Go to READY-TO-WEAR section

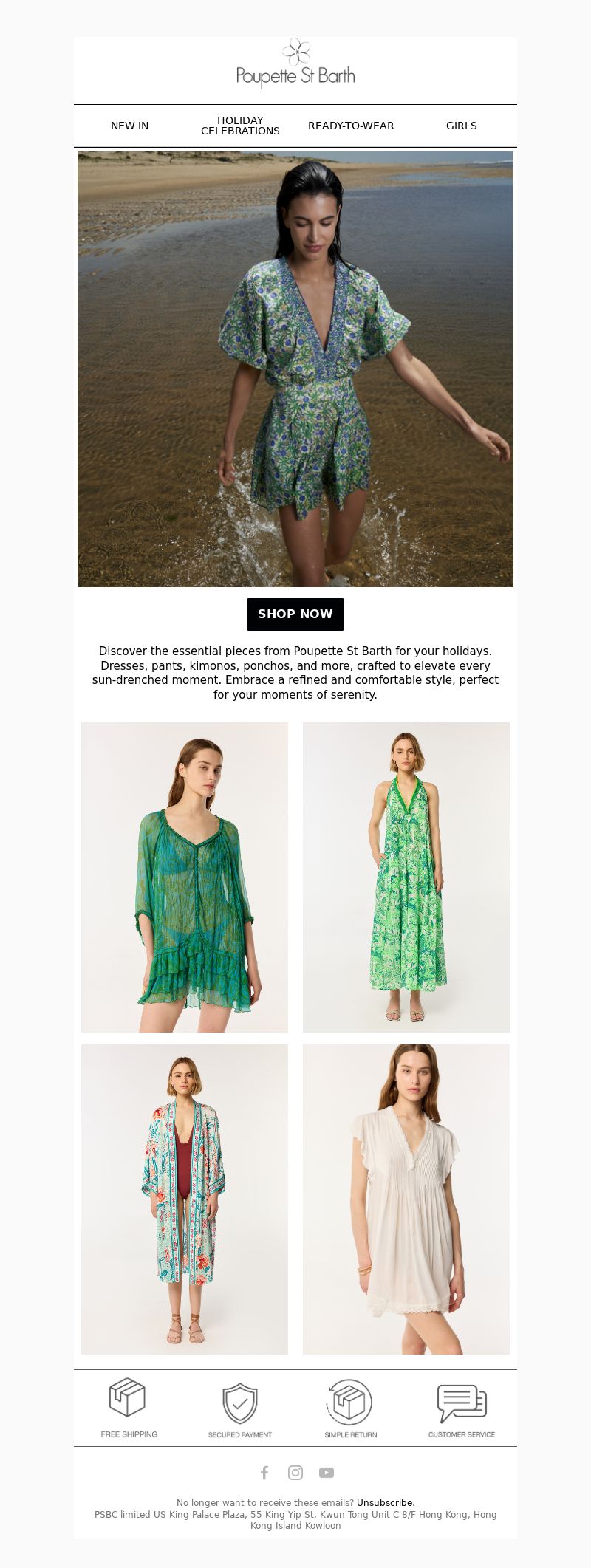pos(351,126)
